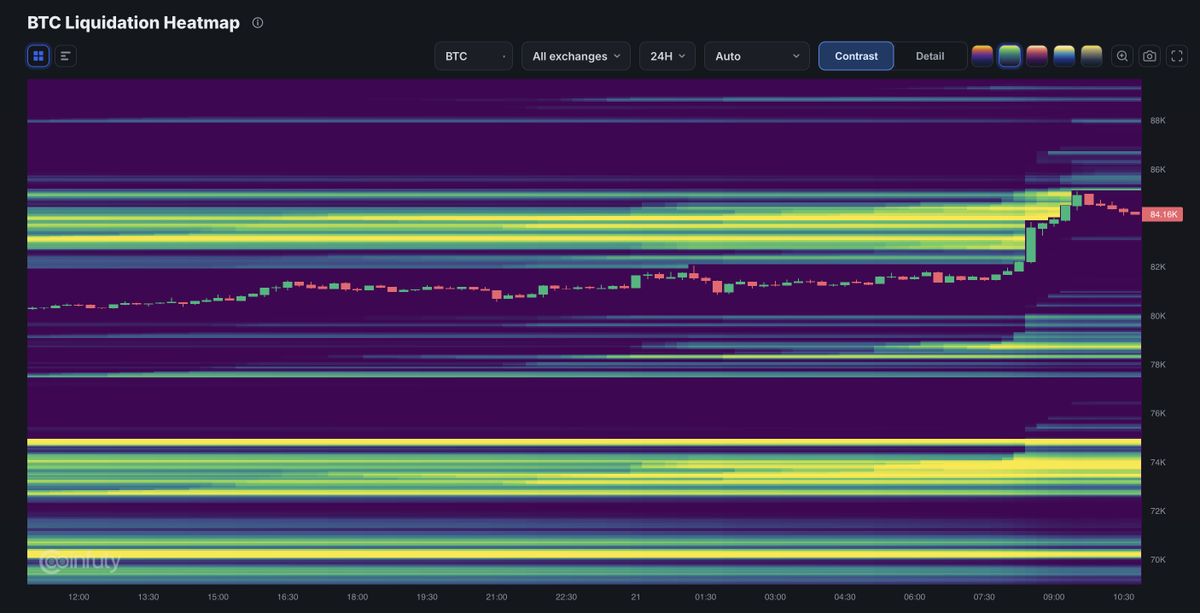Image resolution: width=1200 pixels, height=613 pixels.
Task: Click the 80K price axis label
Action: click(1158, 316)
